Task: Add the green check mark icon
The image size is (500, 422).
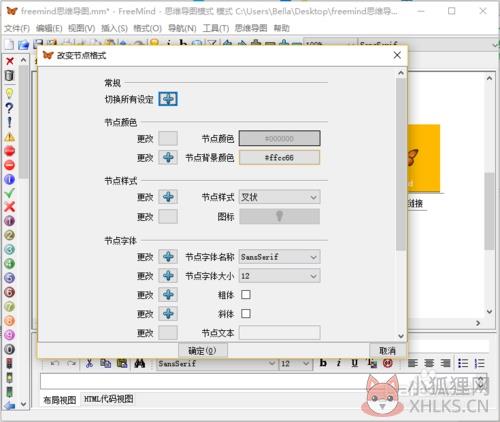Action: (10, 193)
